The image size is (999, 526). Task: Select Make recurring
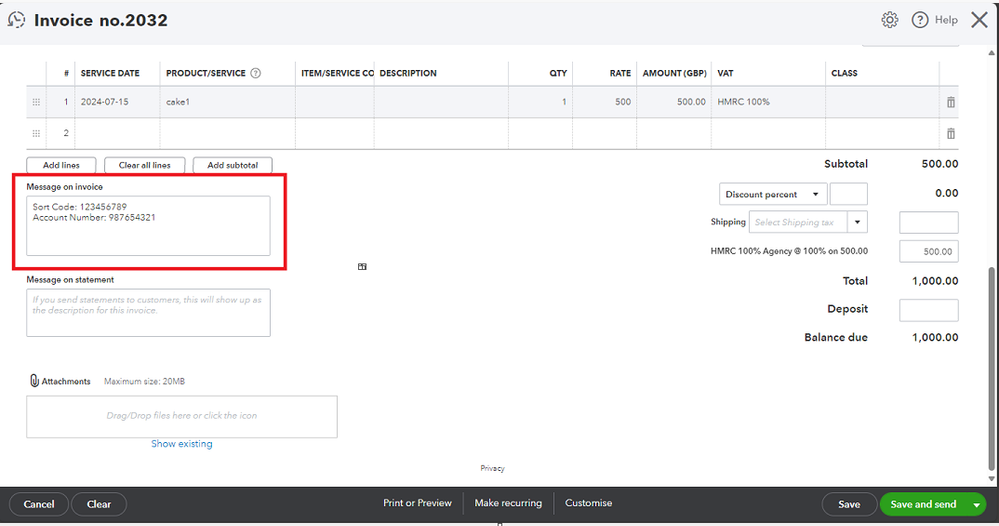click(x=508, y=503)
